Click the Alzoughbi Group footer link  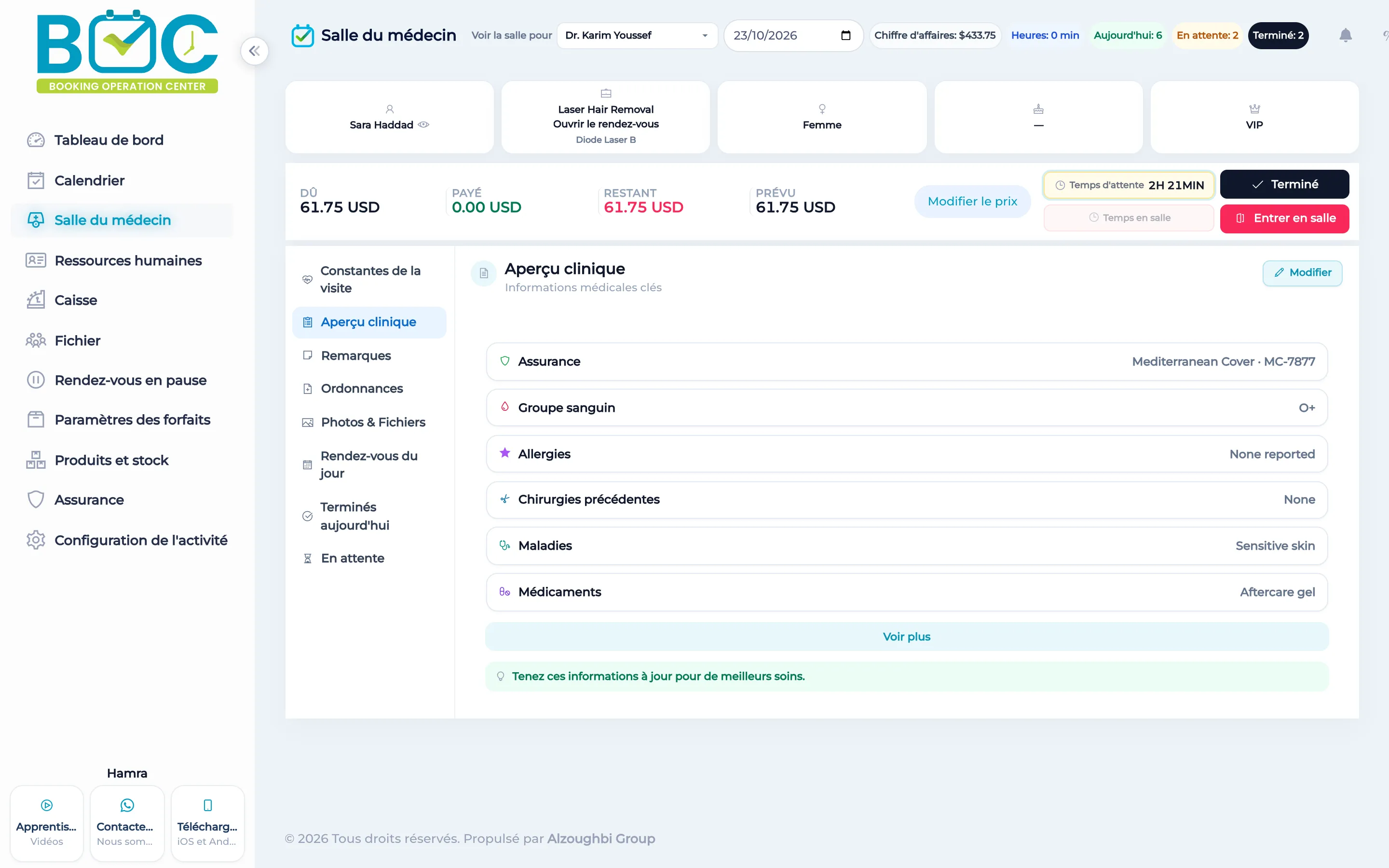tap(601, 838)
